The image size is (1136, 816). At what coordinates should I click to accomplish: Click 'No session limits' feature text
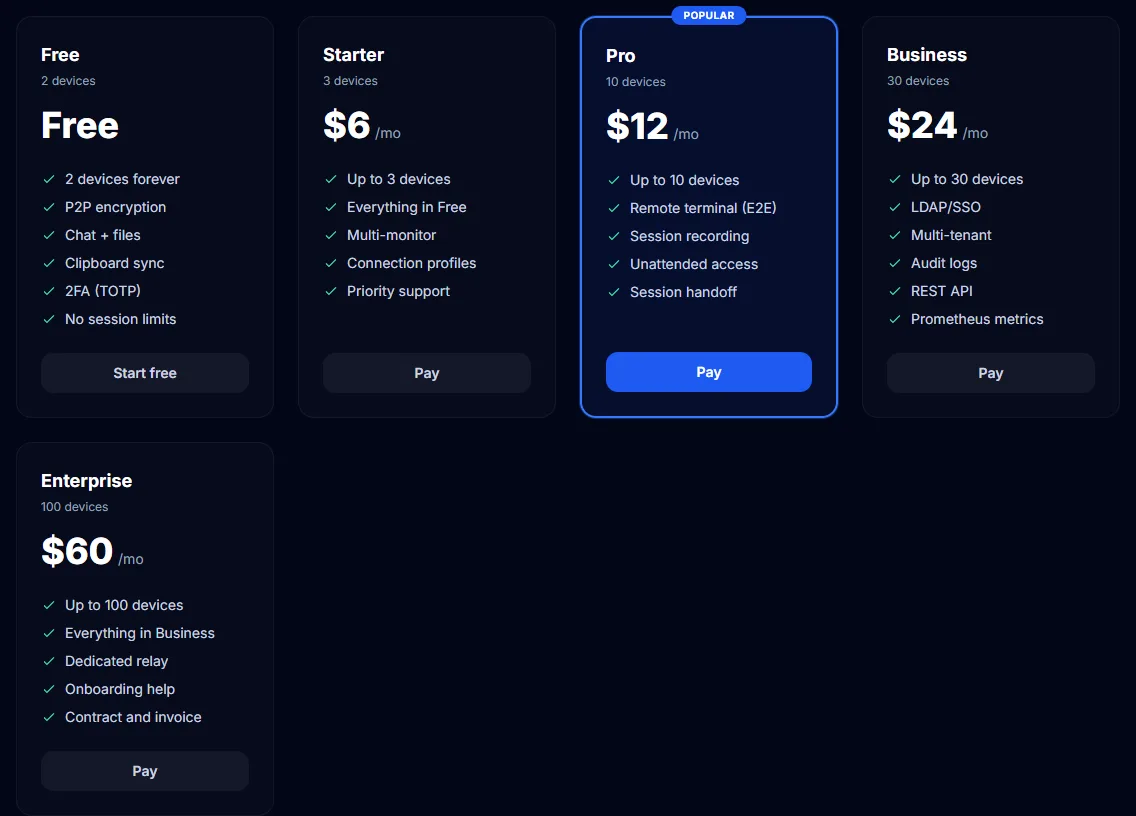tap(120, 319)
